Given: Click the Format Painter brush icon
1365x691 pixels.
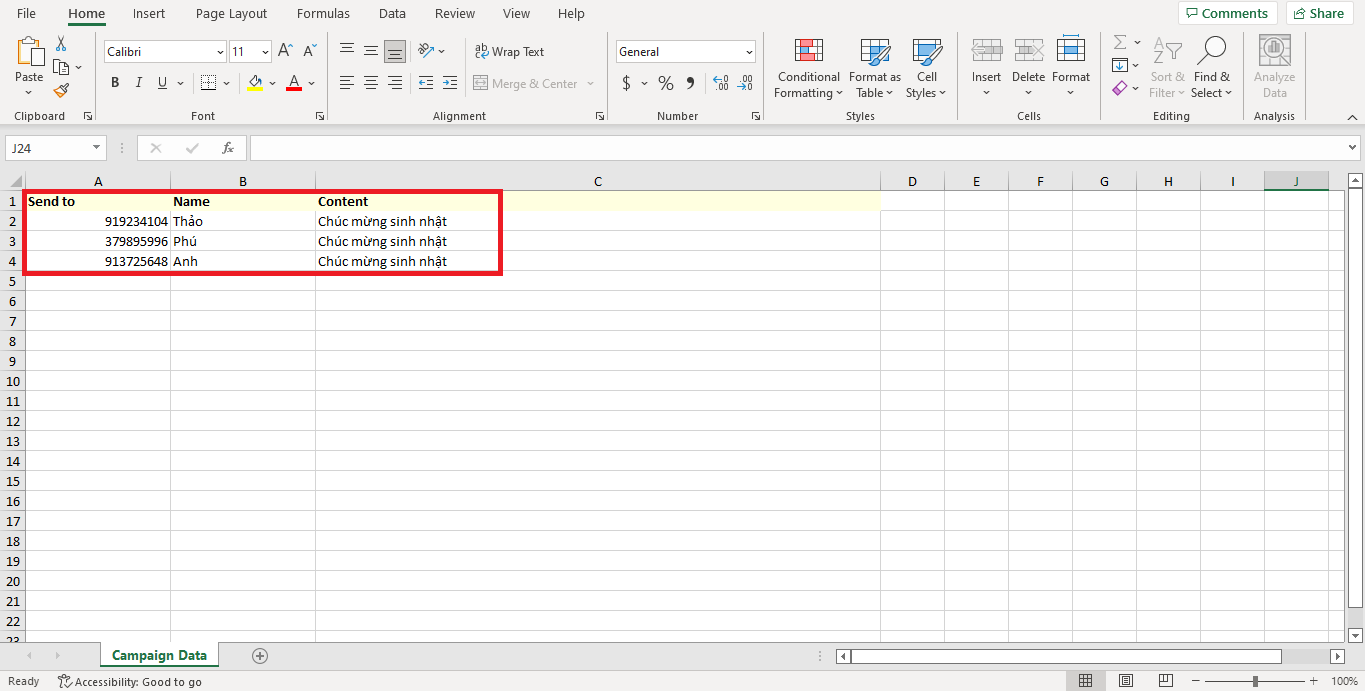Looking at the screenshot, I should point(61,91).
